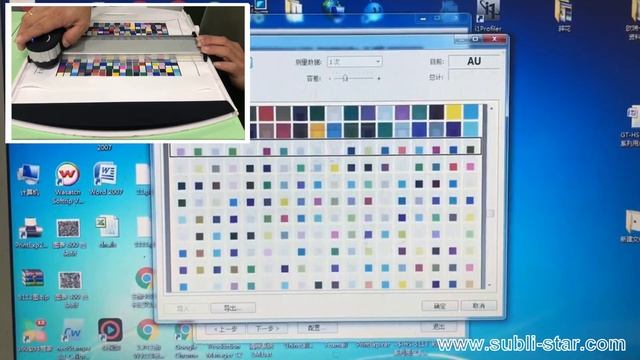Click the greyed Import (导入) button

(x=184, y=308)
